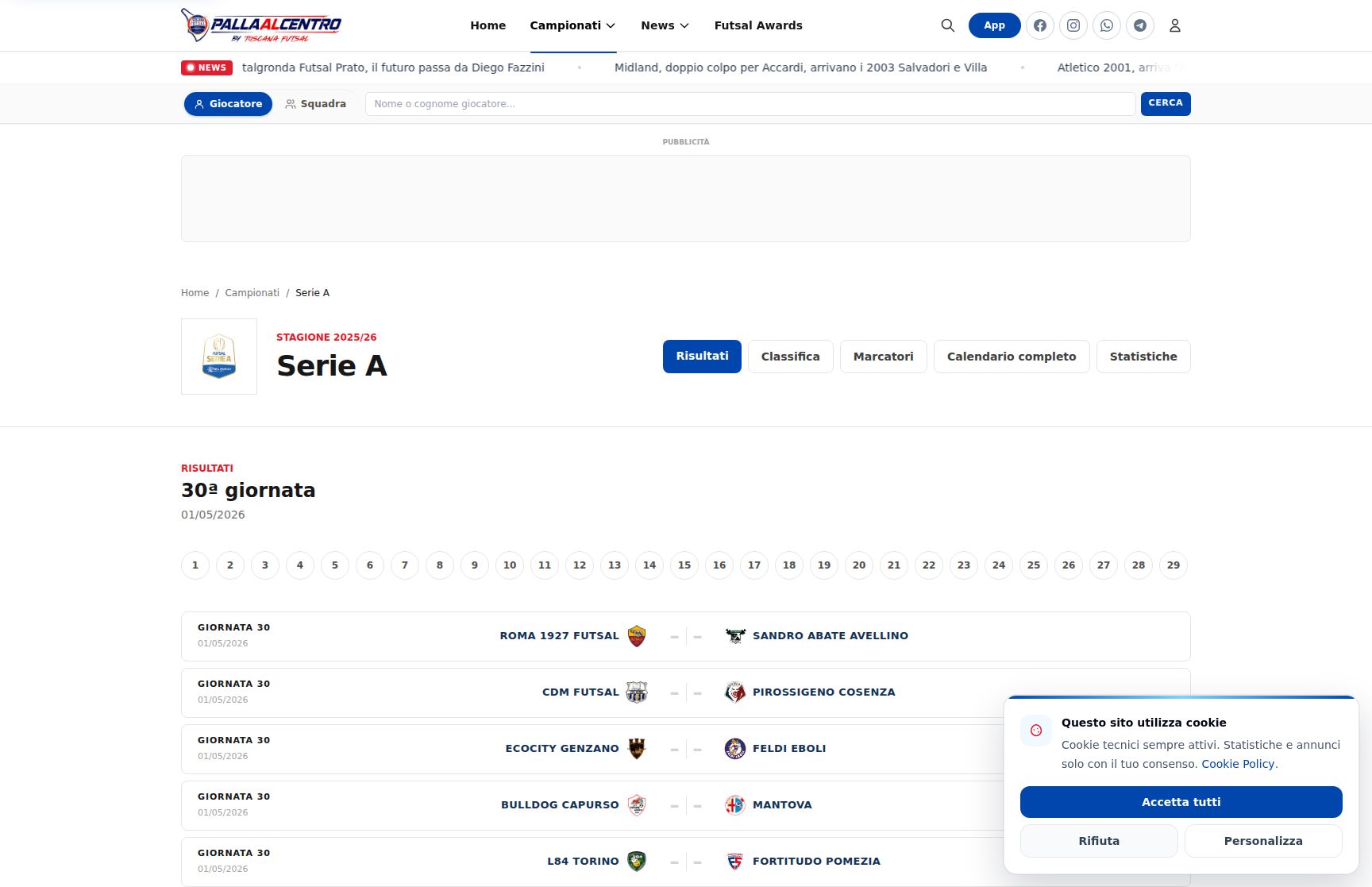Switch to the Classifica tab
Viewport: 1372px width, 887px height.
coord(791,357)
